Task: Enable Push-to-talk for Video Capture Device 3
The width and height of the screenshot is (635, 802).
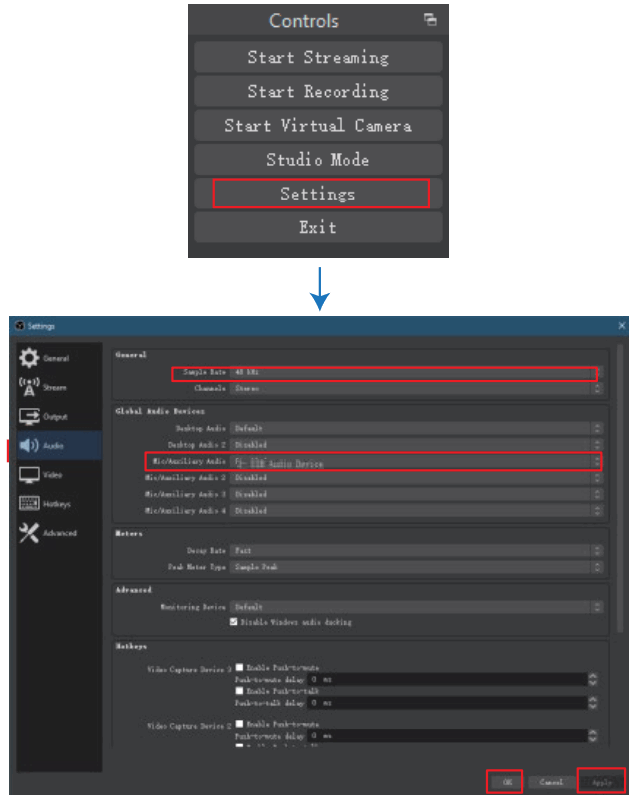Action: pyautogui.click(x=239, y=691)
